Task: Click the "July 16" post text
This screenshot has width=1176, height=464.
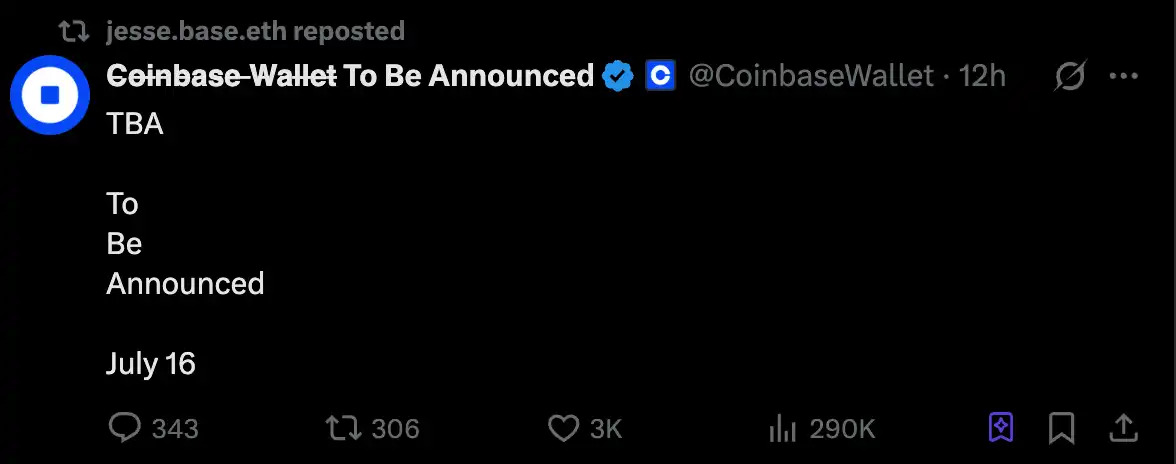Action: [x=151, y=363]
